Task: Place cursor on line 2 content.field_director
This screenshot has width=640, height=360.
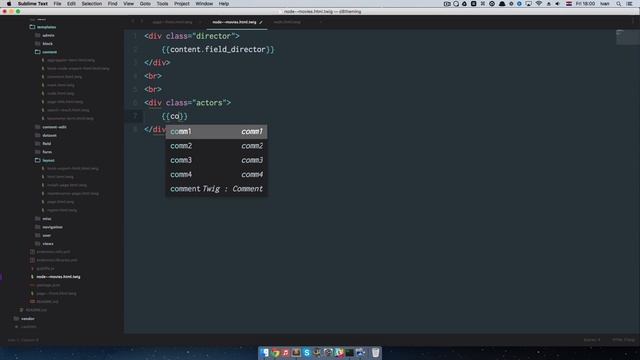Action: [x=218, y=49]
